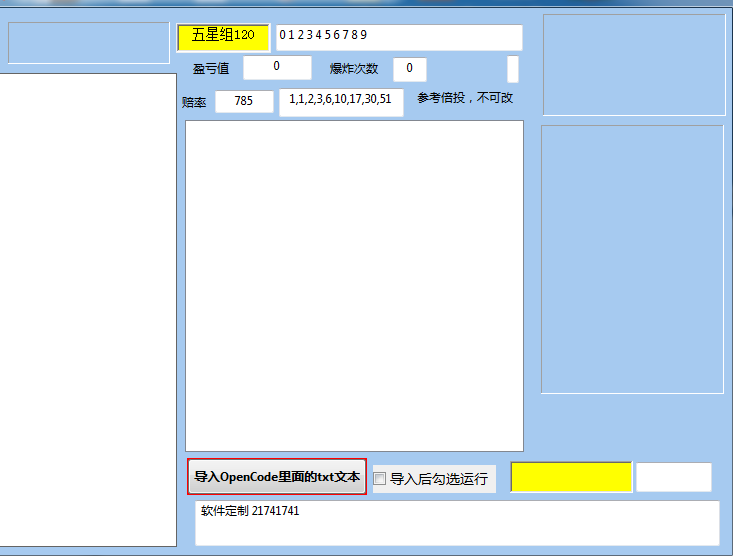Click the white list panel on the left
This screenshot has width=733, height=556.
pyautogui.click(x=88, y=310)
